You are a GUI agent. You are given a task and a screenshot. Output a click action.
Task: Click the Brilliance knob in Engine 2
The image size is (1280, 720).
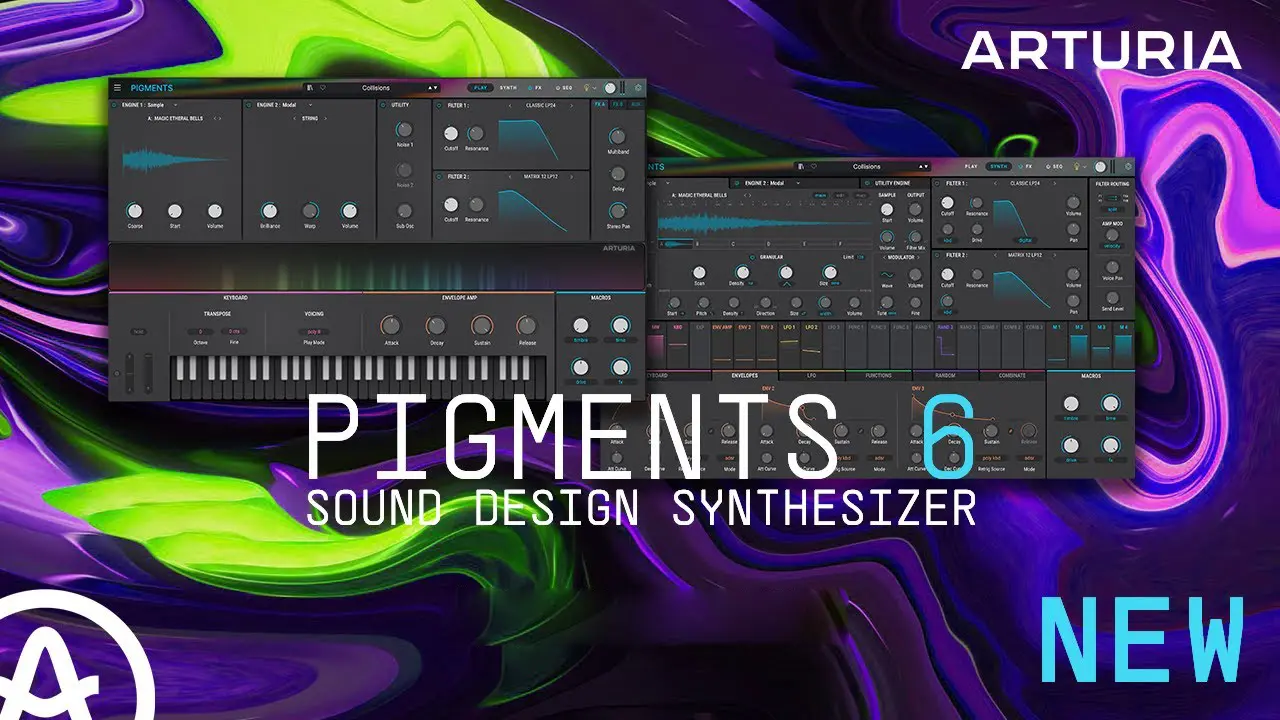268,211
